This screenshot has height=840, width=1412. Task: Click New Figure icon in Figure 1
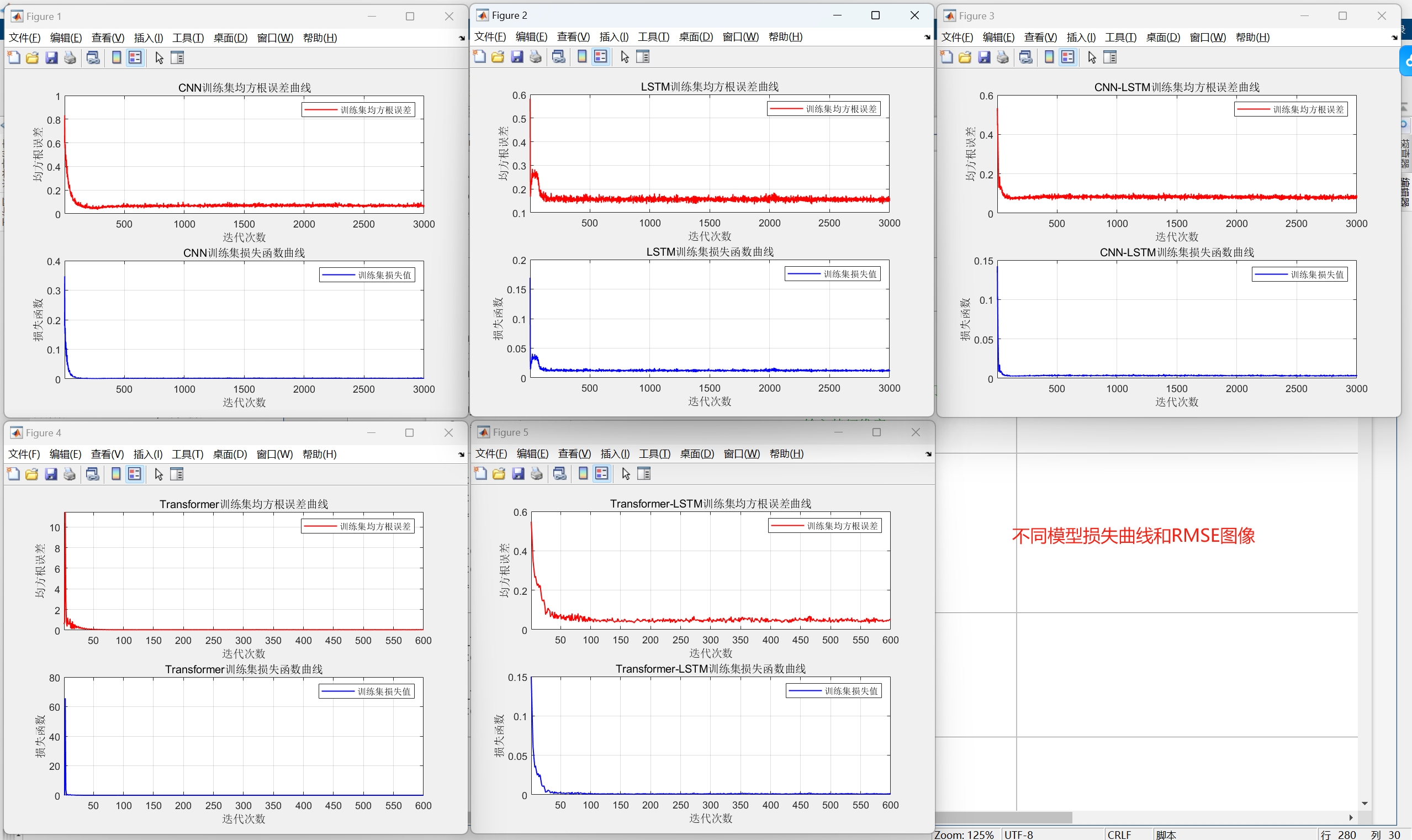pos(14,58)
